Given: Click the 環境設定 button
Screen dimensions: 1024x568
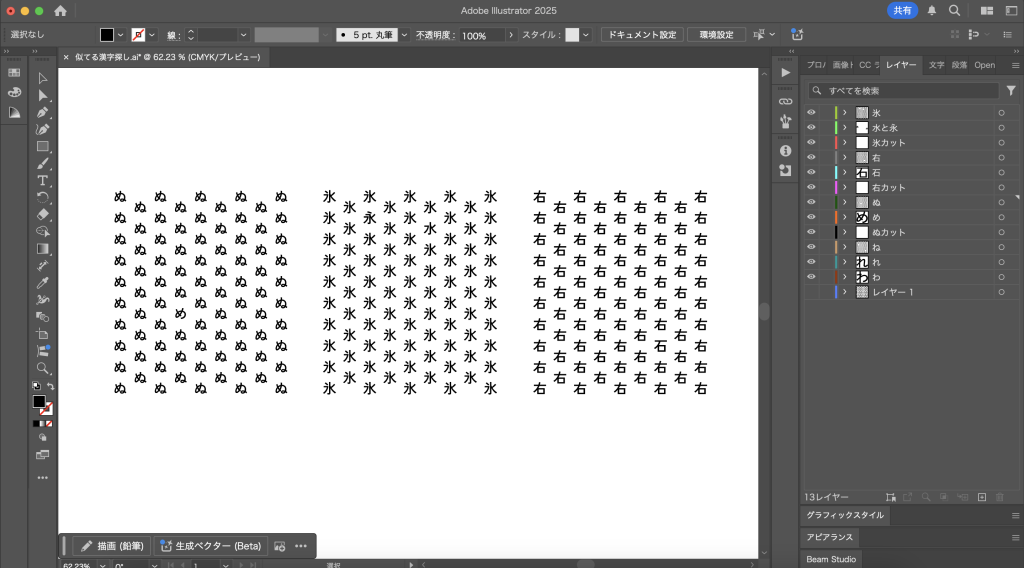Looking at the screenshot, I should (x=716, y=35).
